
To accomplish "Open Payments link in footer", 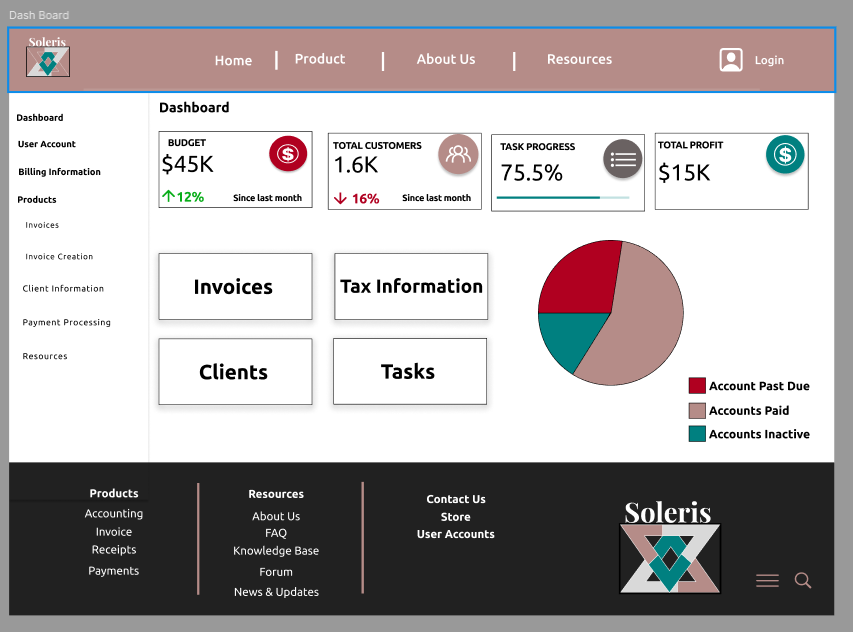I will coord(114,571).
